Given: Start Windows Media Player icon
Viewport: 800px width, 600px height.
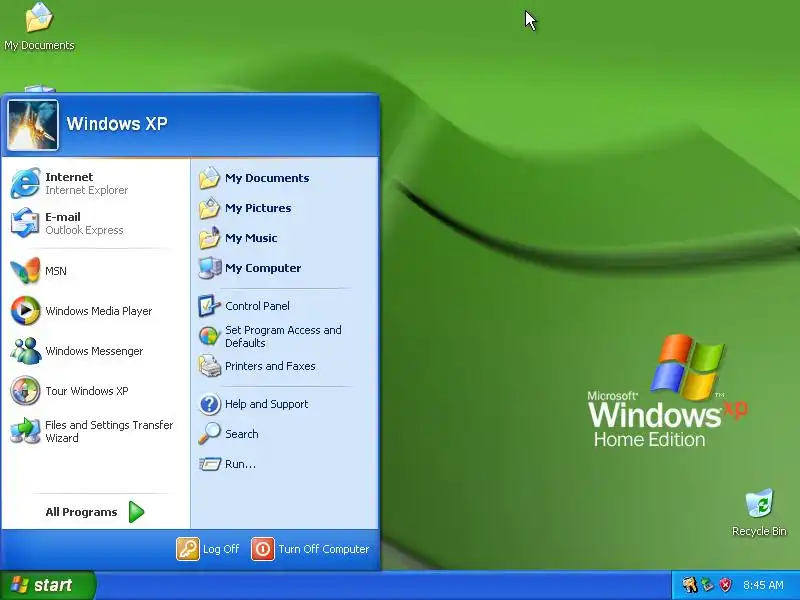Looking at the screenshot, I should click(x=25, y=311).
